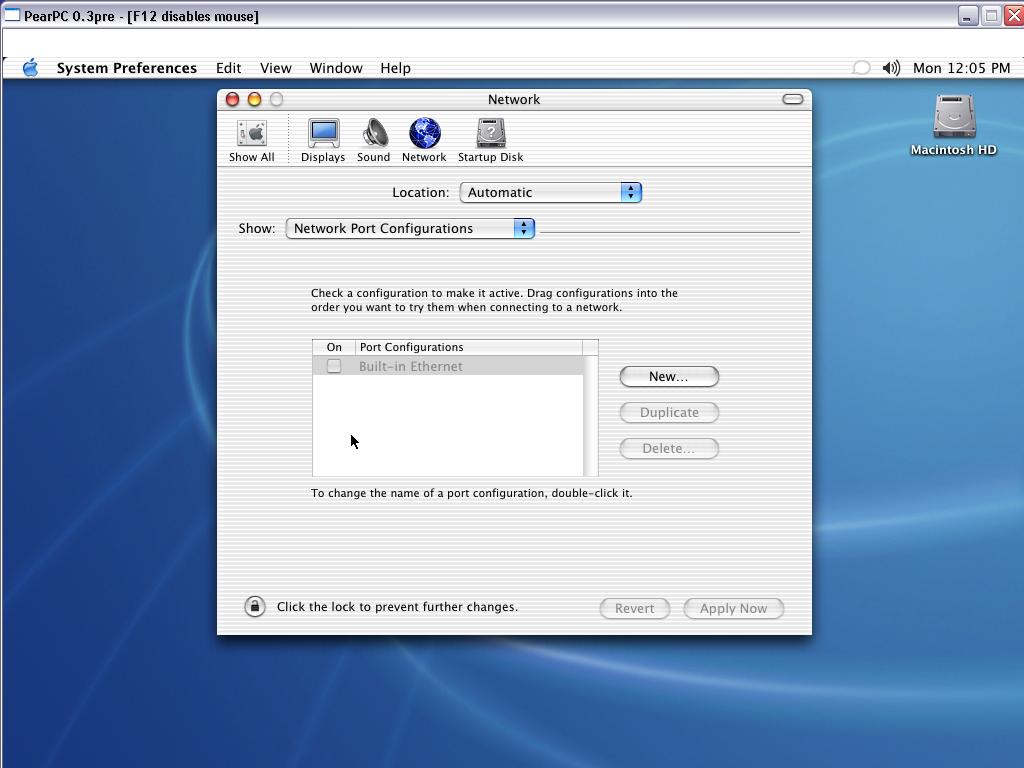This screenshot has width=1024, height=768.
Task: Open the System Preferences menu
Action: (x=127, y=68)
